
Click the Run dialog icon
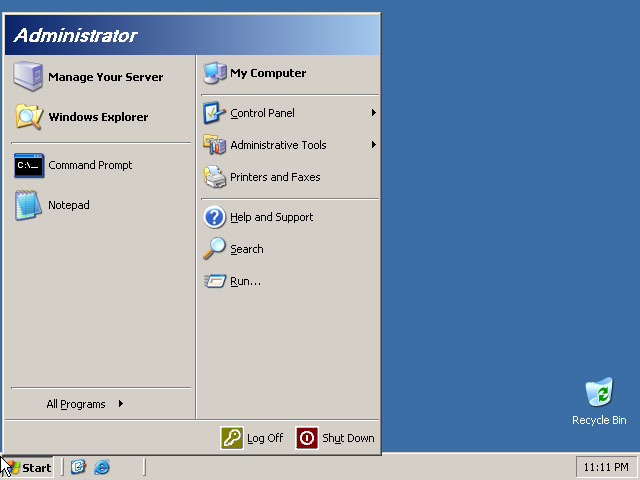215,281
